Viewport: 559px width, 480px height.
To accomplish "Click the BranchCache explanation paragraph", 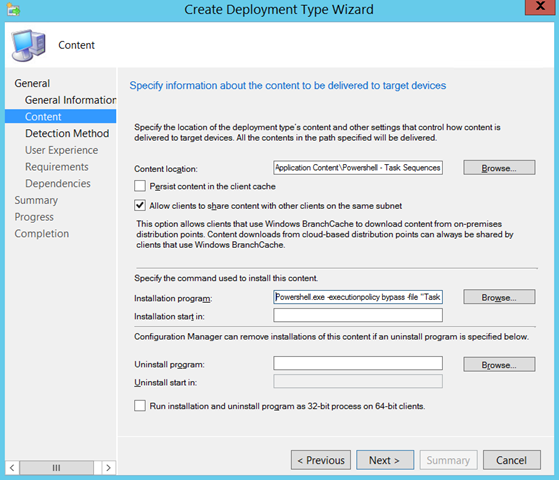I will coord(325,234).
